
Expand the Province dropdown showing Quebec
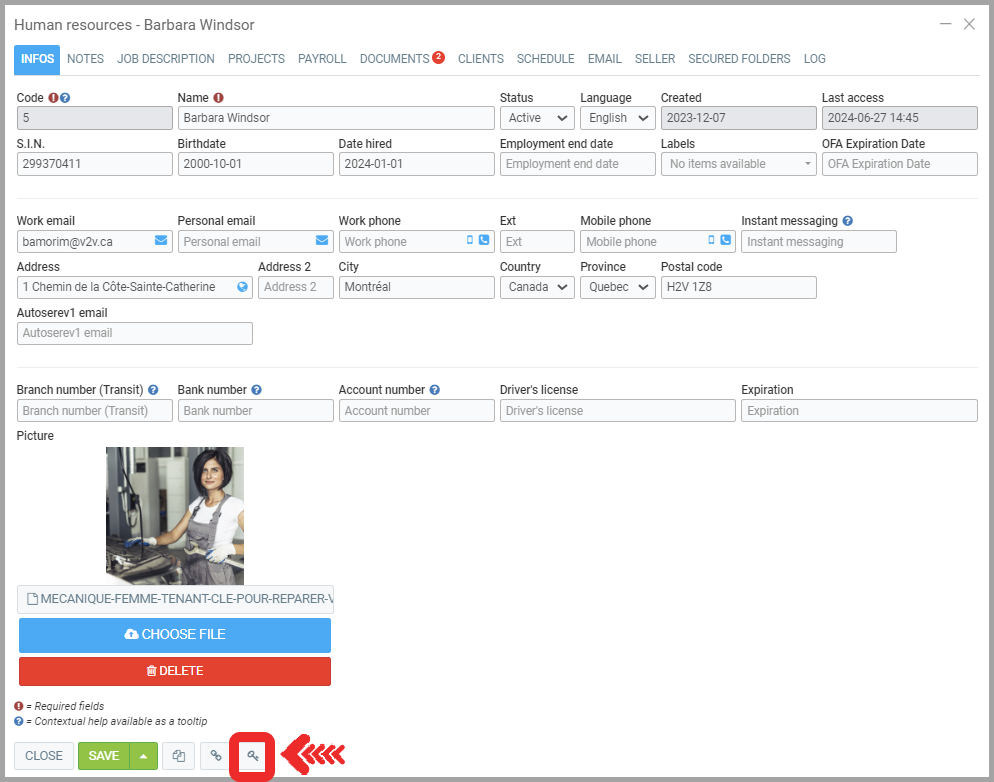coord(617,287)
